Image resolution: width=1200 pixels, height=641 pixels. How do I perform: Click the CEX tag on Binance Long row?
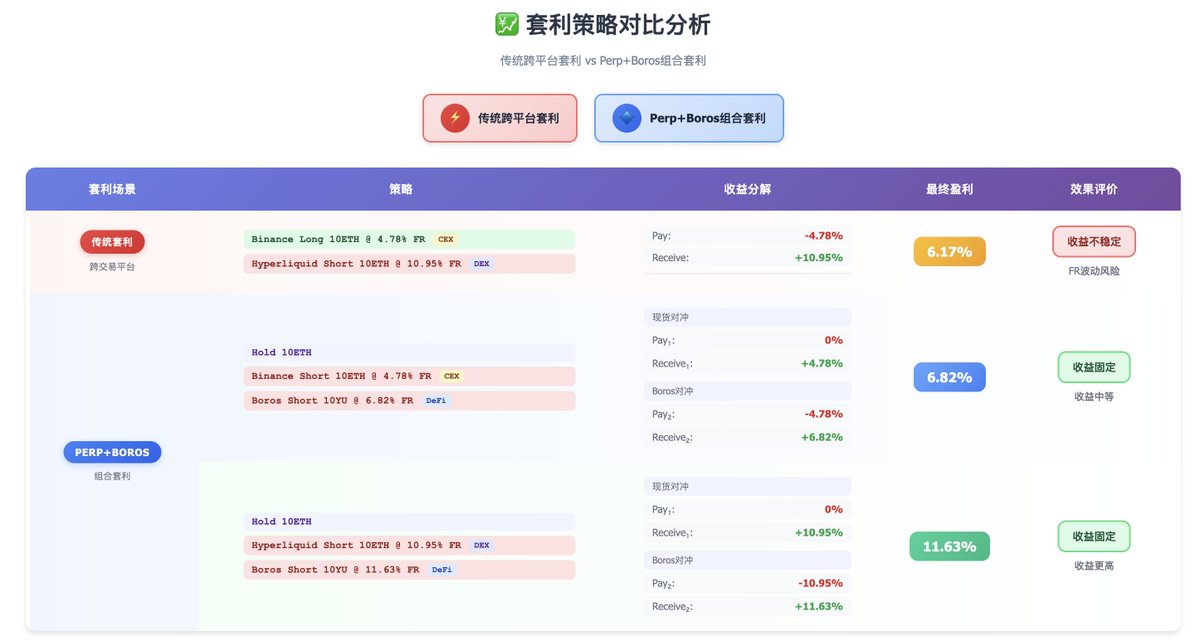[x=446, y=240]
